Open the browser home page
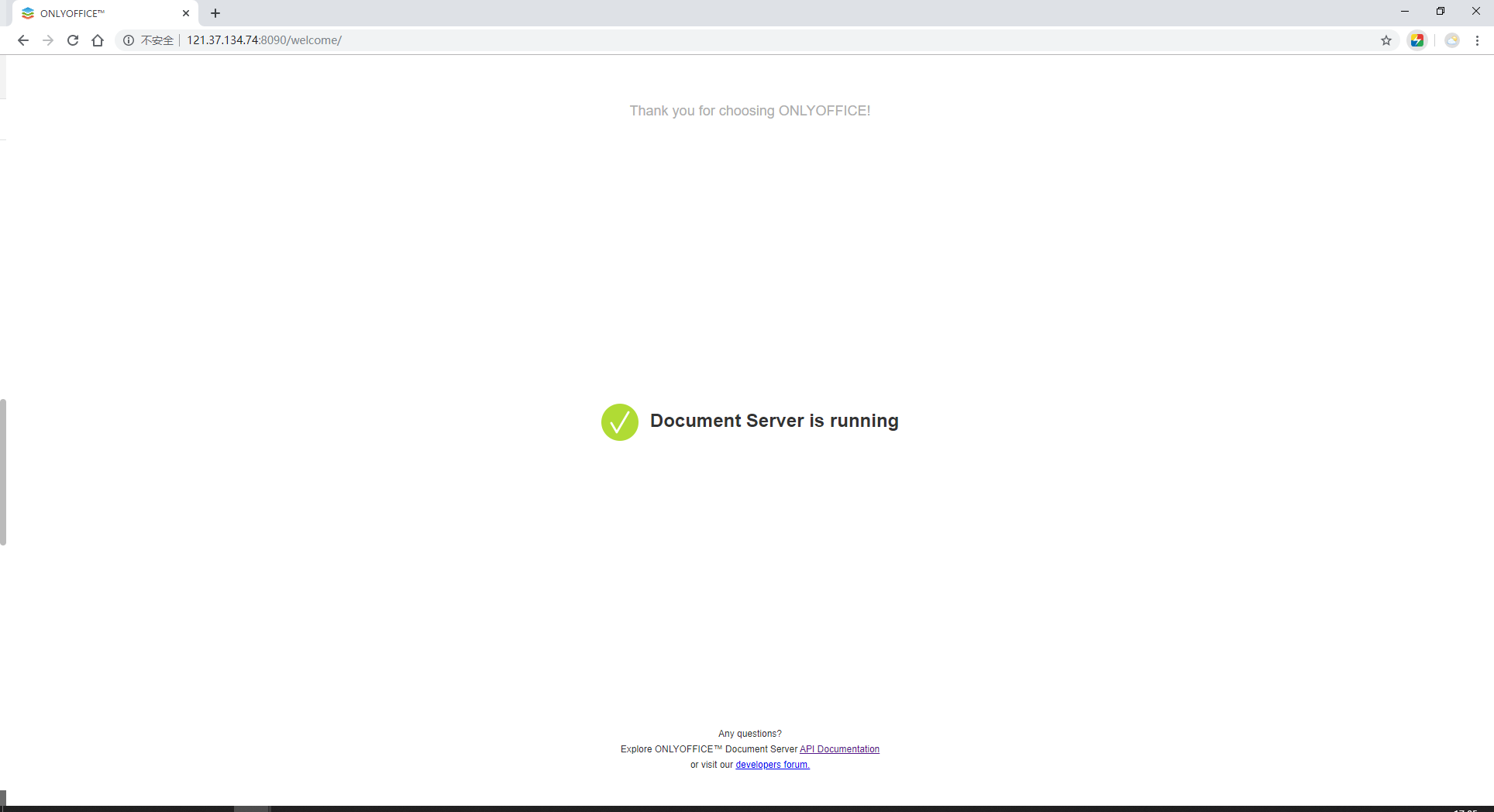The height and width of the screenshot is (812, 1494). [x=98, y=40]
